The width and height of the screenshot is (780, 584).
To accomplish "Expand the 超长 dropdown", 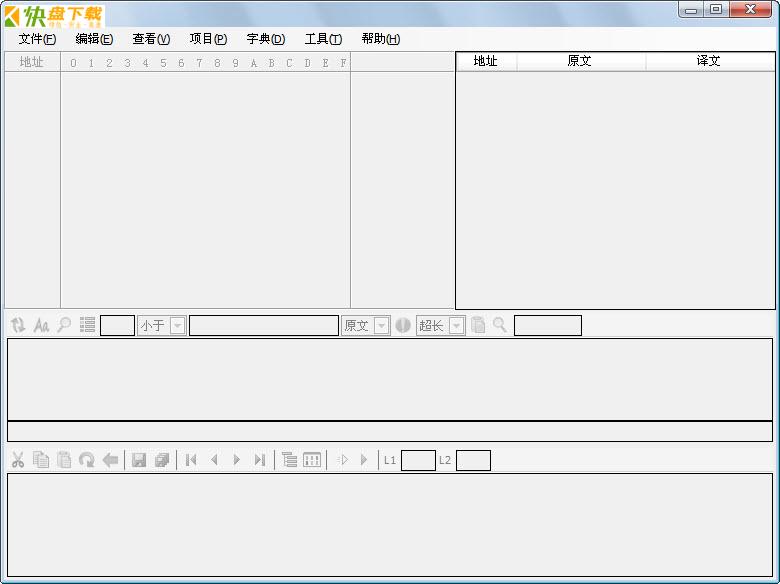I will tap(457, 326).
